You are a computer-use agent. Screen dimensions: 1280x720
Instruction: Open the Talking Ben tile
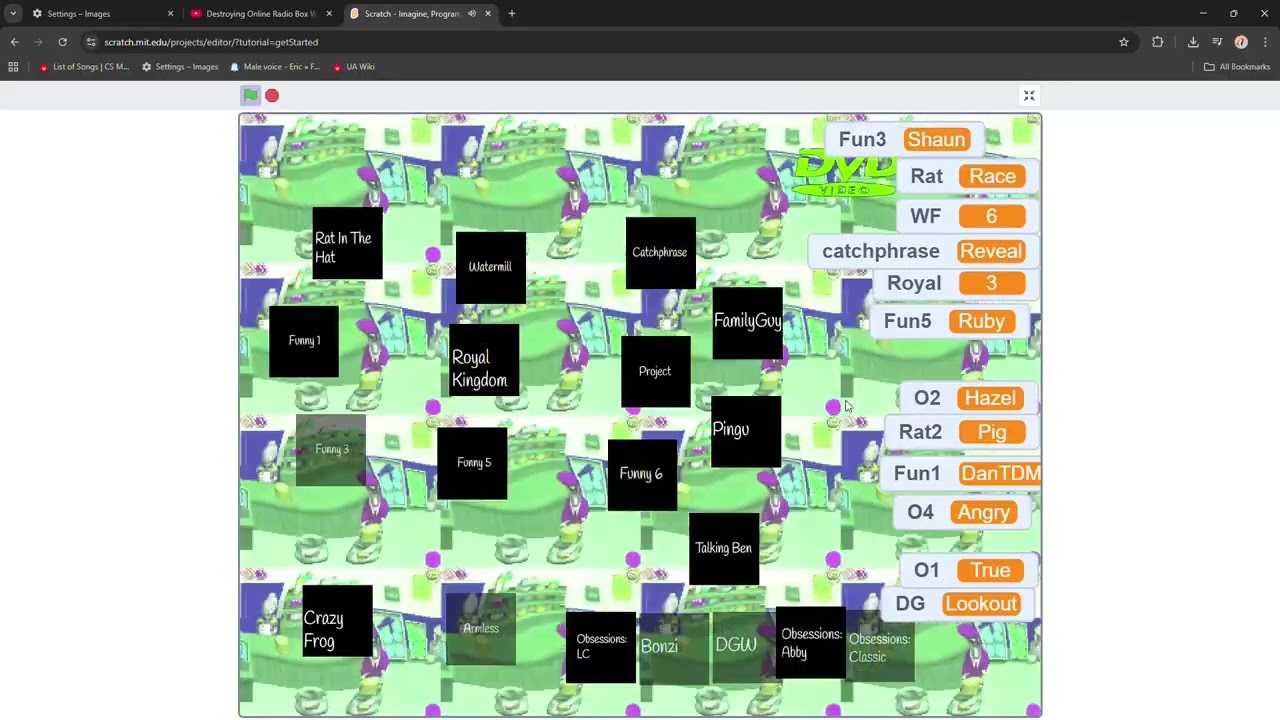pos(724,549)
